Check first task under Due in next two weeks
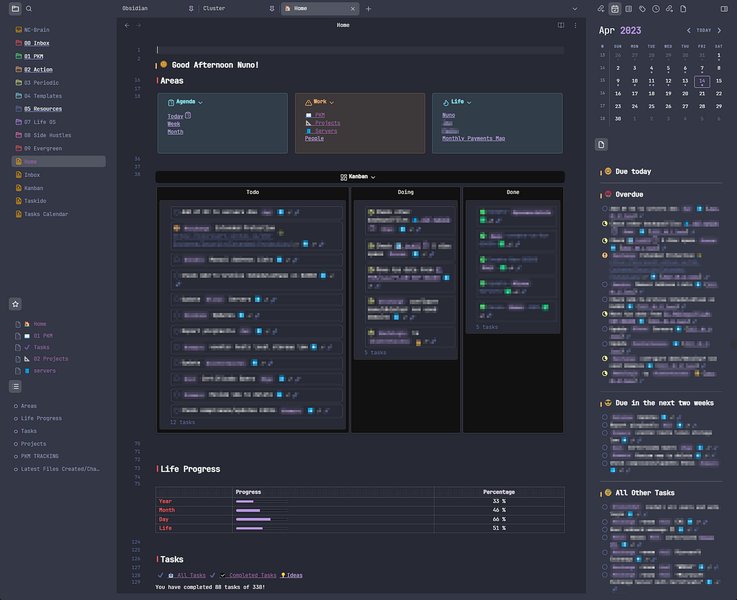 [604, 417]
